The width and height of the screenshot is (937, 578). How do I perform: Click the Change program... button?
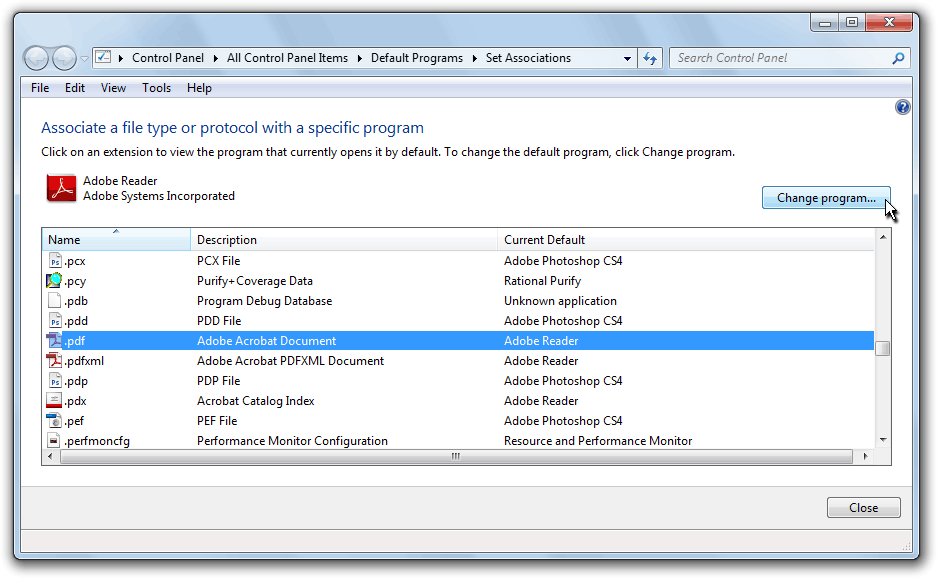point(826,198)
